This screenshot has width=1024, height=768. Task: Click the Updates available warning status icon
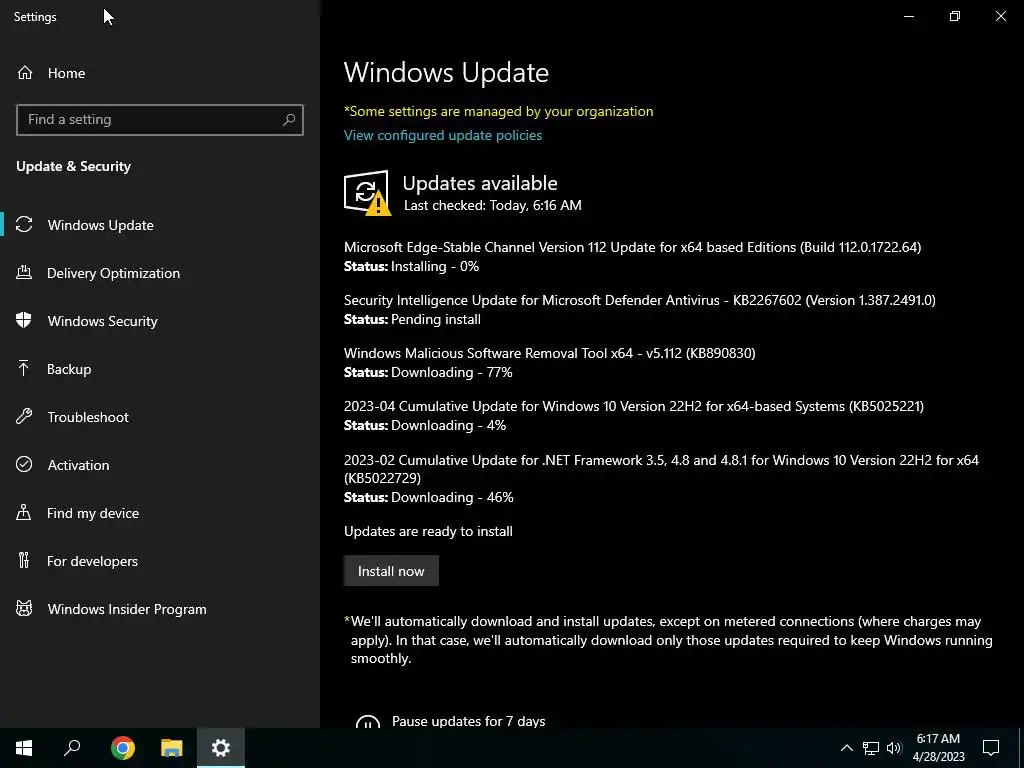click(x=367, y=193)
